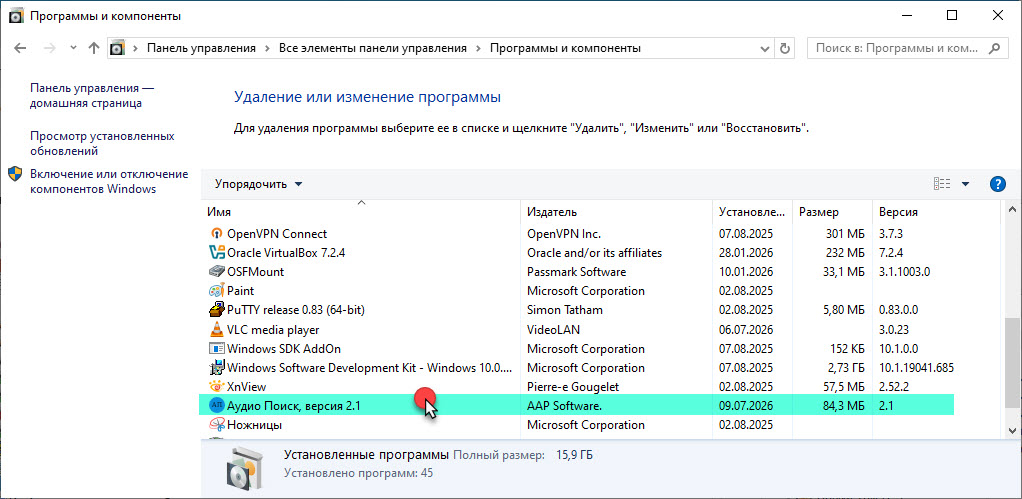Sort by the Размер column header

pos(832,212)
